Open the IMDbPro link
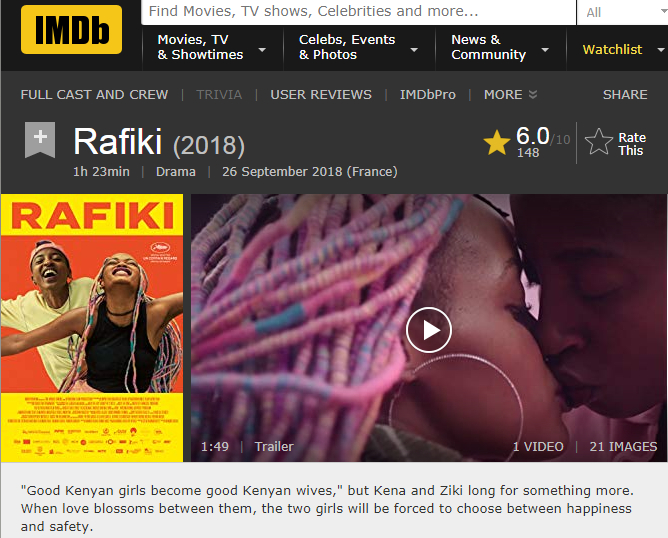This screenshot has width=668, height=538. pyautogui.click(x=428, y=95)
